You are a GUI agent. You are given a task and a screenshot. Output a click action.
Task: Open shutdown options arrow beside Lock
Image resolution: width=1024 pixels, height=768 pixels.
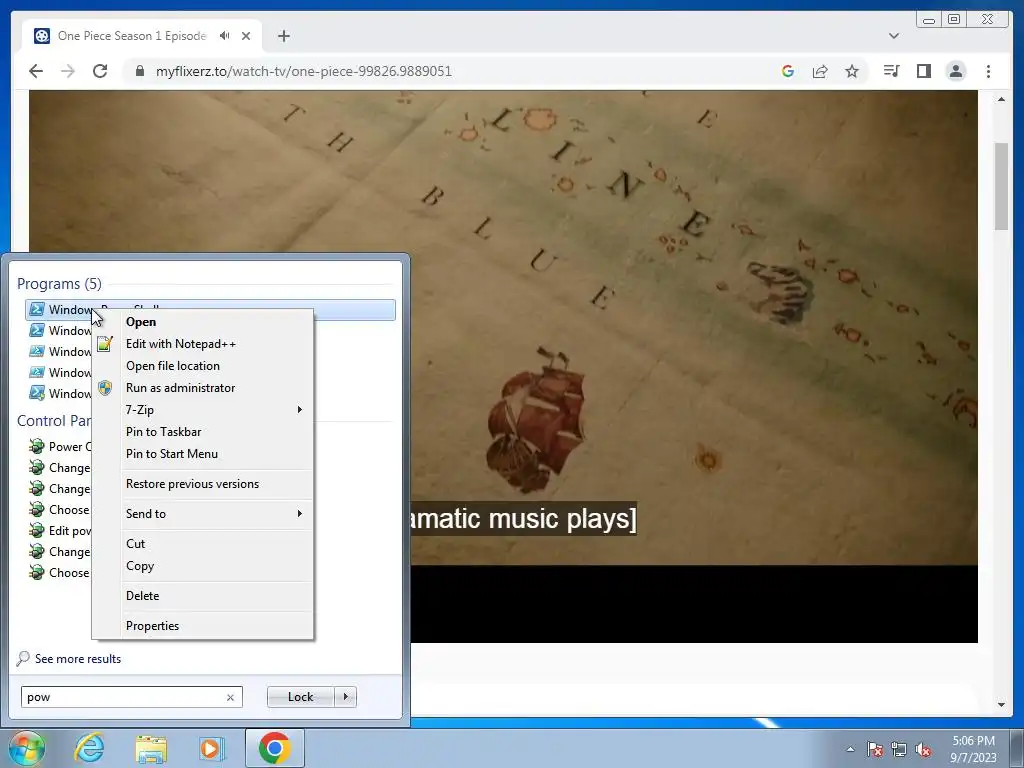pos(345,697)
